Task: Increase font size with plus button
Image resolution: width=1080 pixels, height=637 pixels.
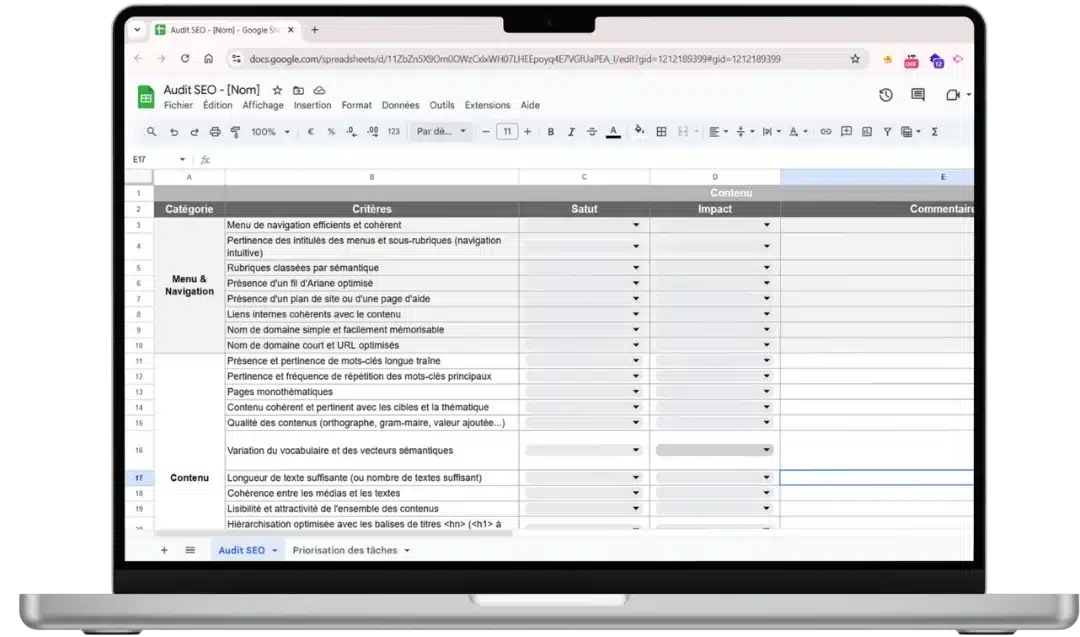Action: click(x=526, y=132)
